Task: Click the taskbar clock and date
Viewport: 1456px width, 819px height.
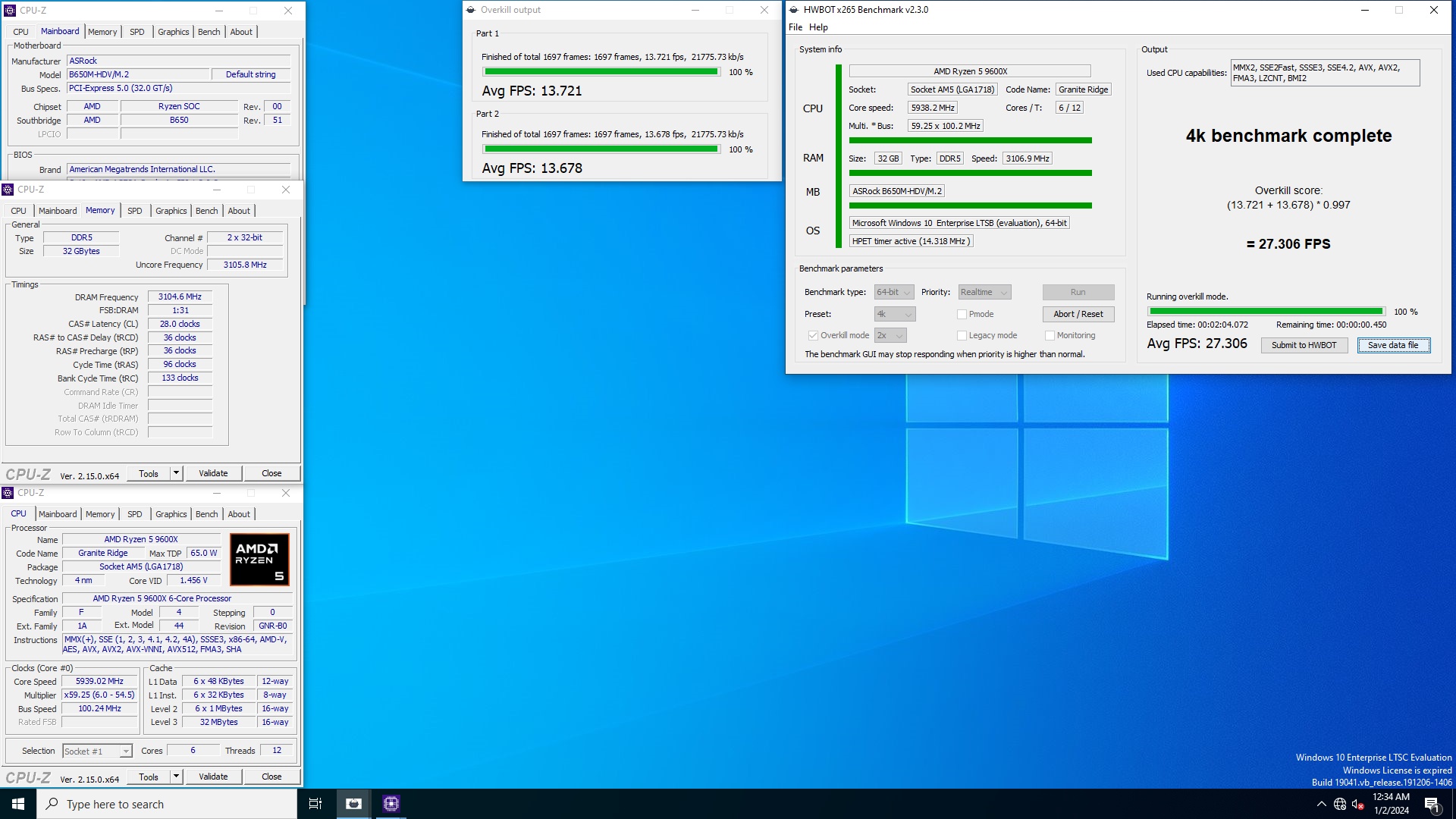Action: pos(1391,804)
